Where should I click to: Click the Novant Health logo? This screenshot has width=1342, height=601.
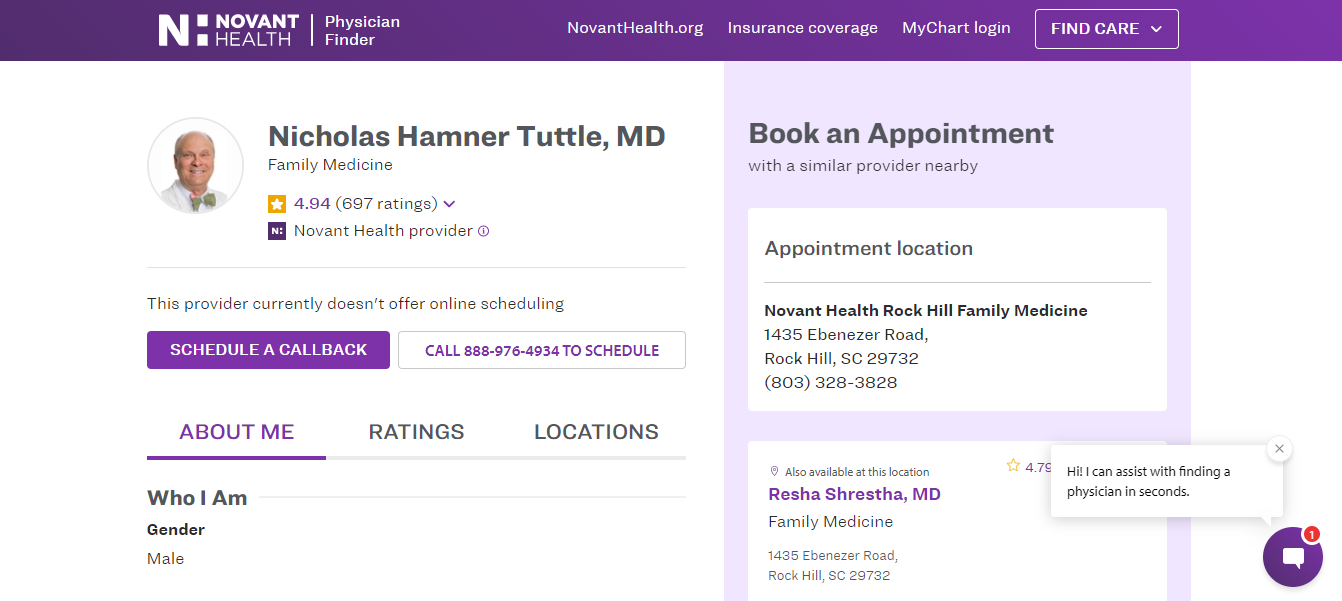click(228, 30)
